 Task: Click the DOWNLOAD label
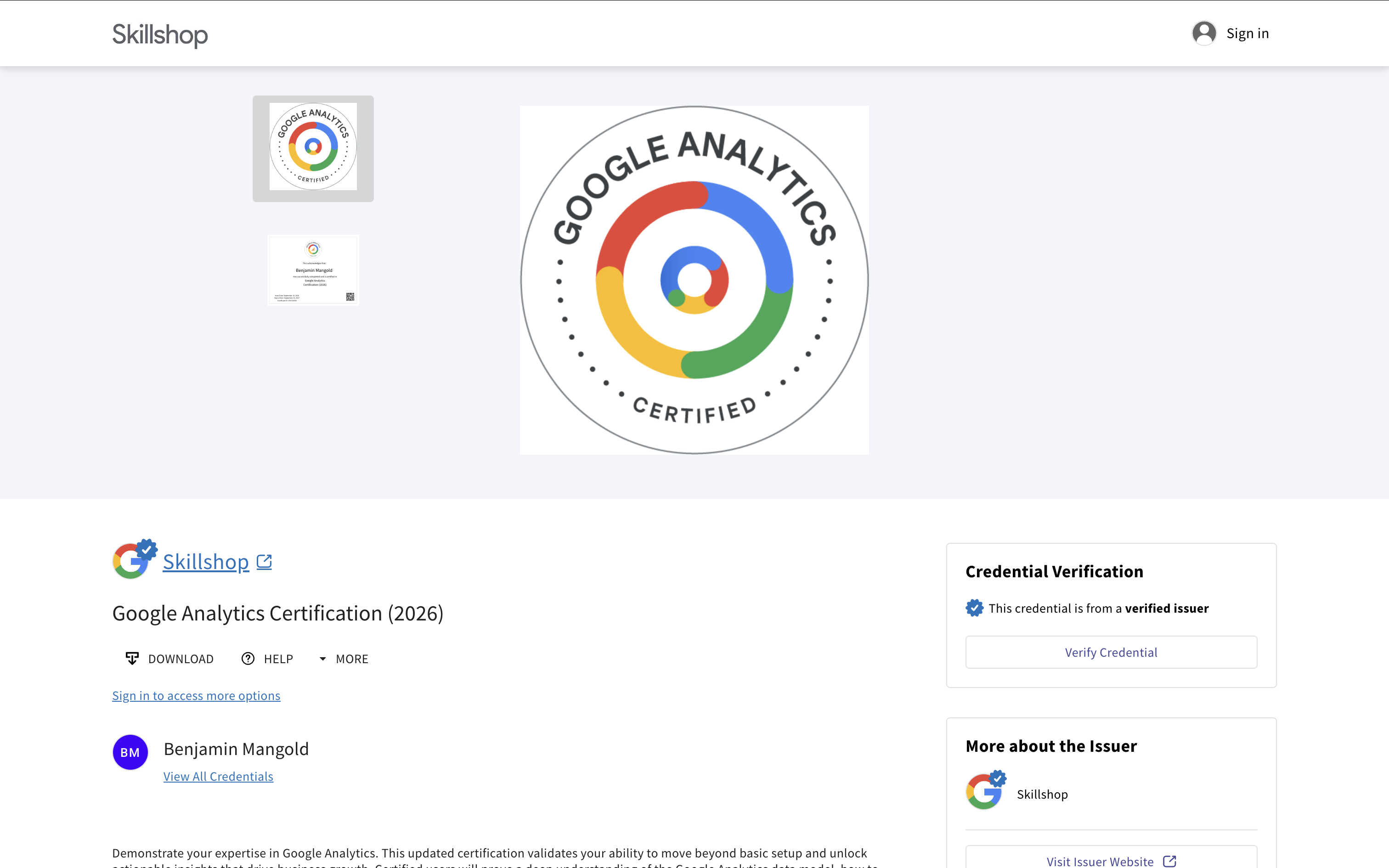(181, 659)
